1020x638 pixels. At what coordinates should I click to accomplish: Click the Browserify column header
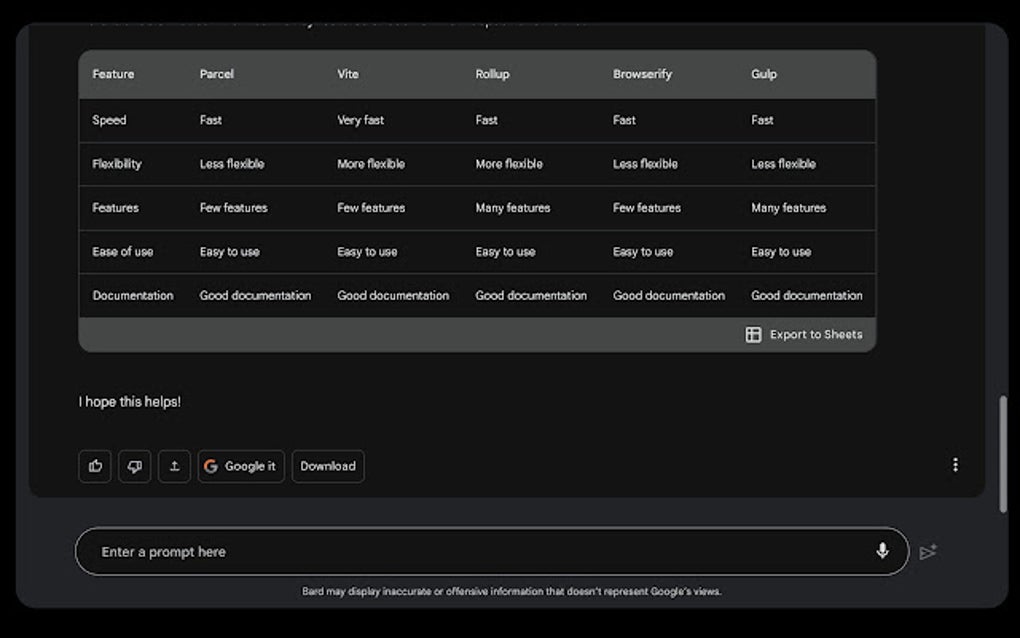click(642, 74)
